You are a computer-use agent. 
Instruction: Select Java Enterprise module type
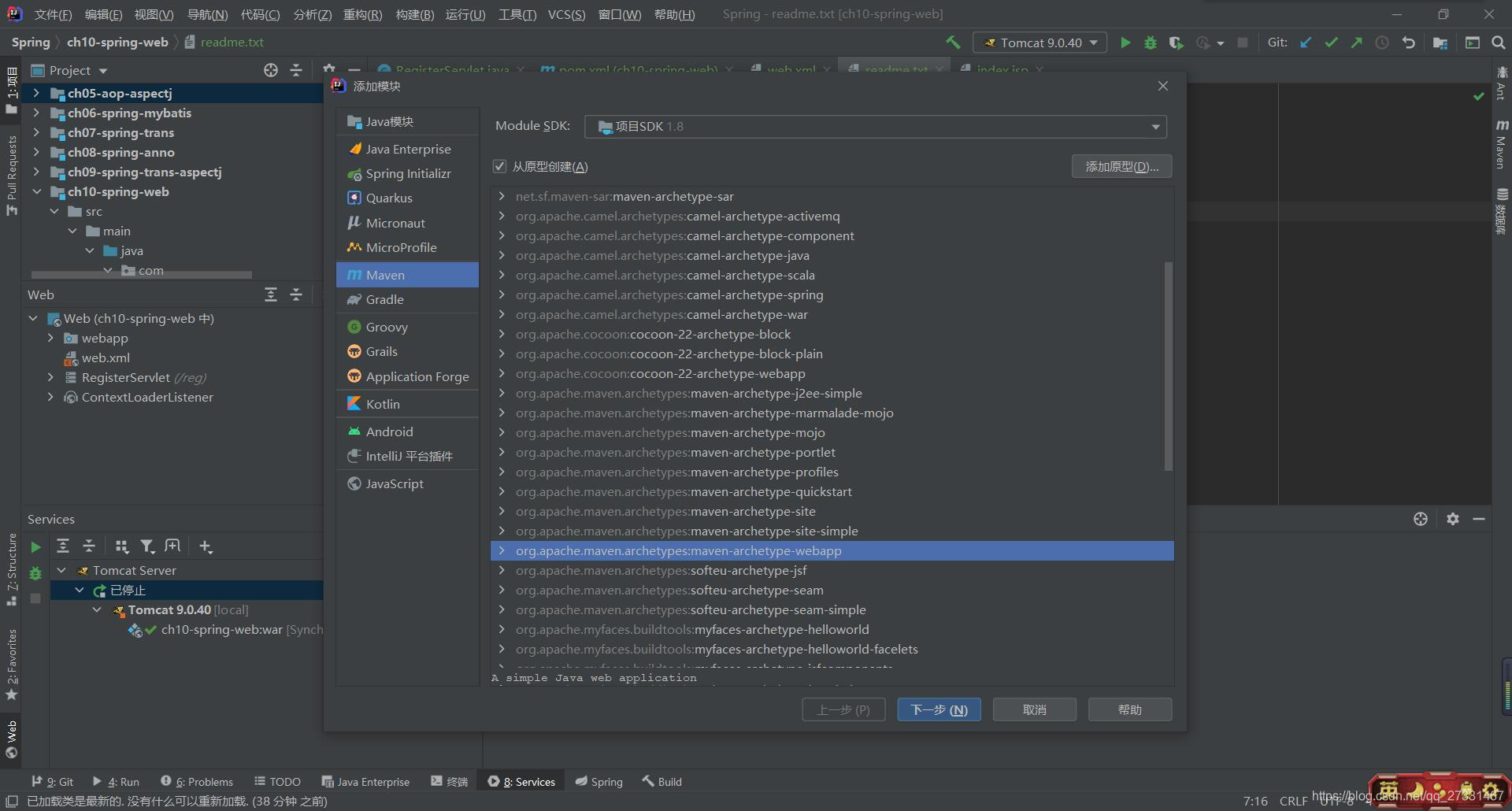[x=408, y=149]
